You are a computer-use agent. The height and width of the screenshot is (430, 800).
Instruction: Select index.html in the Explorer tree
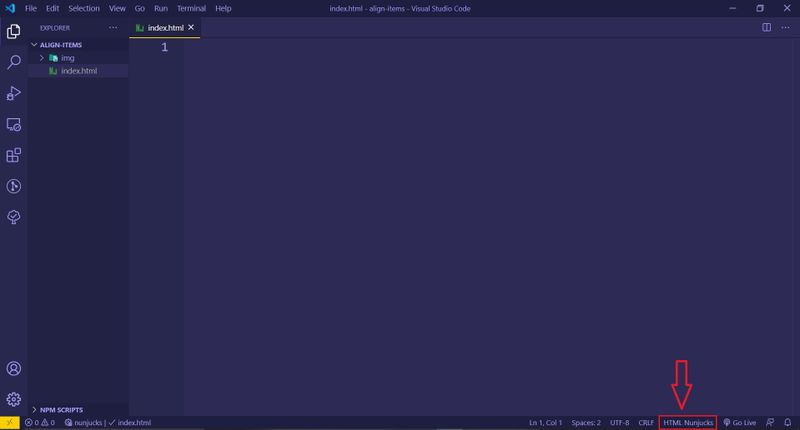click(78, 71)
